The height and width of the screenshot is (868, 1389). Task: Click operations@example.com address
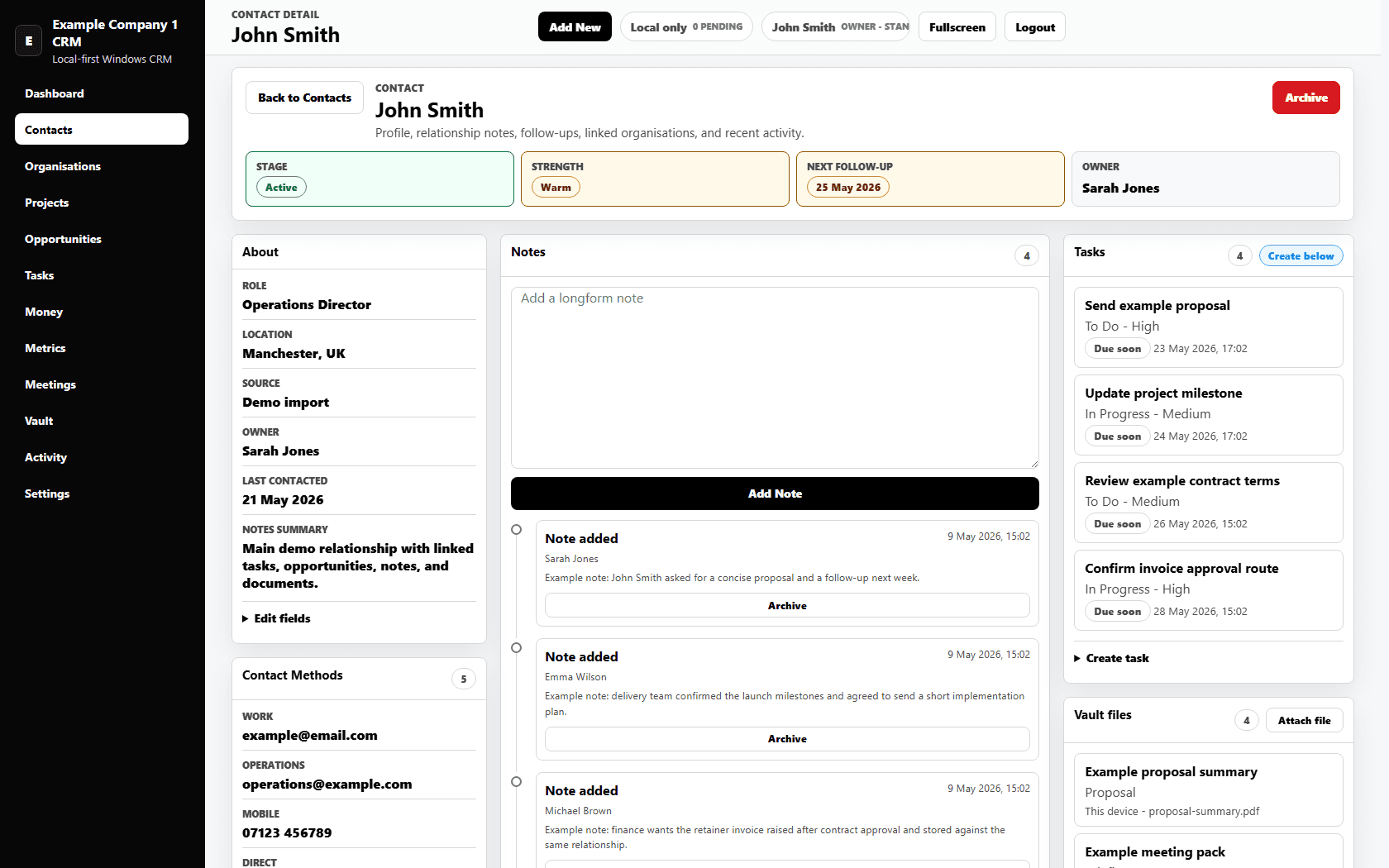click(x=327, y=785)
